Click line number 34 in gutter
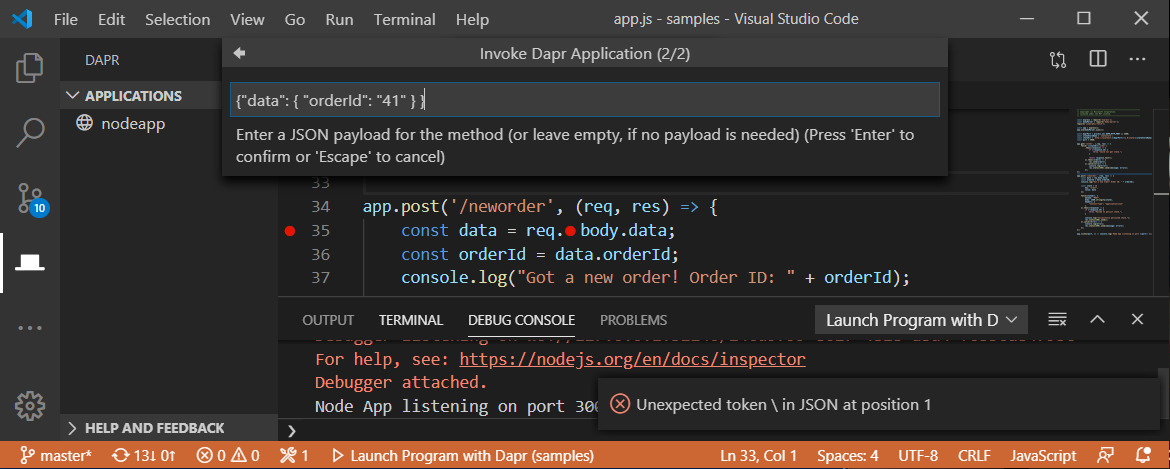 [320, 207]
